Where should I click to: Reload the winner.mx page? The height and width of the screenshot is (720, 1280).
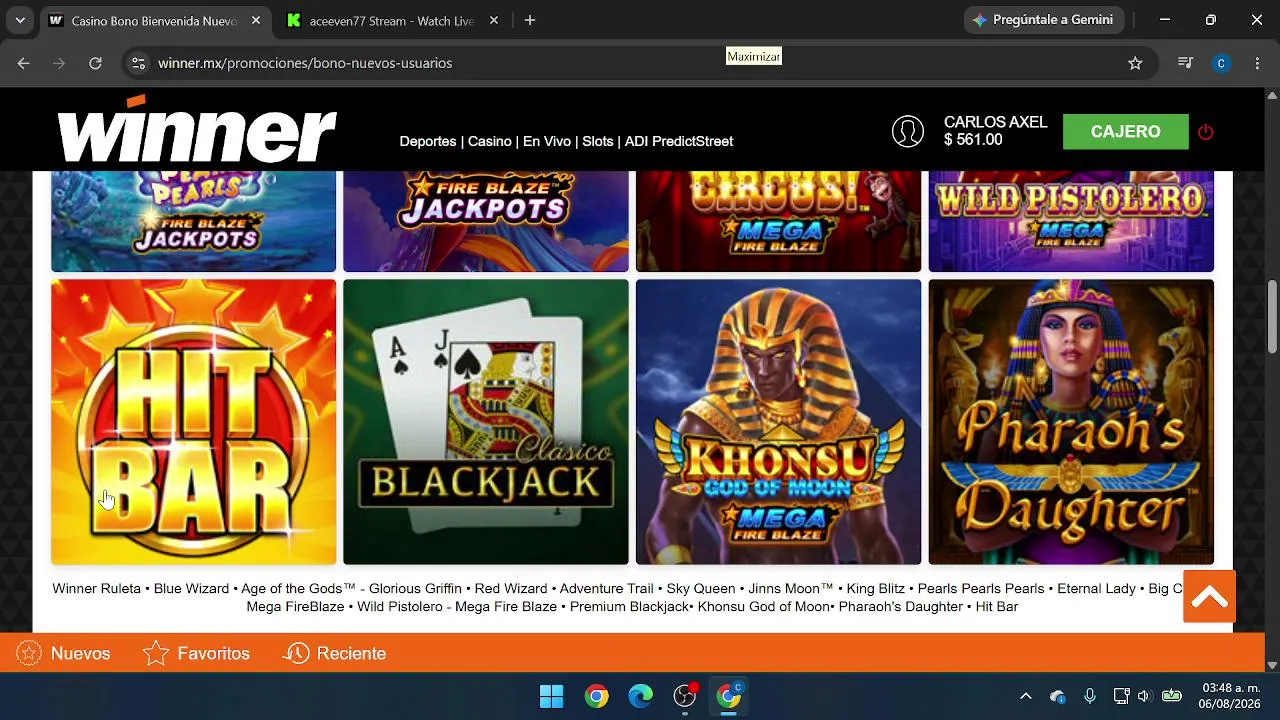tap(95, 63)
